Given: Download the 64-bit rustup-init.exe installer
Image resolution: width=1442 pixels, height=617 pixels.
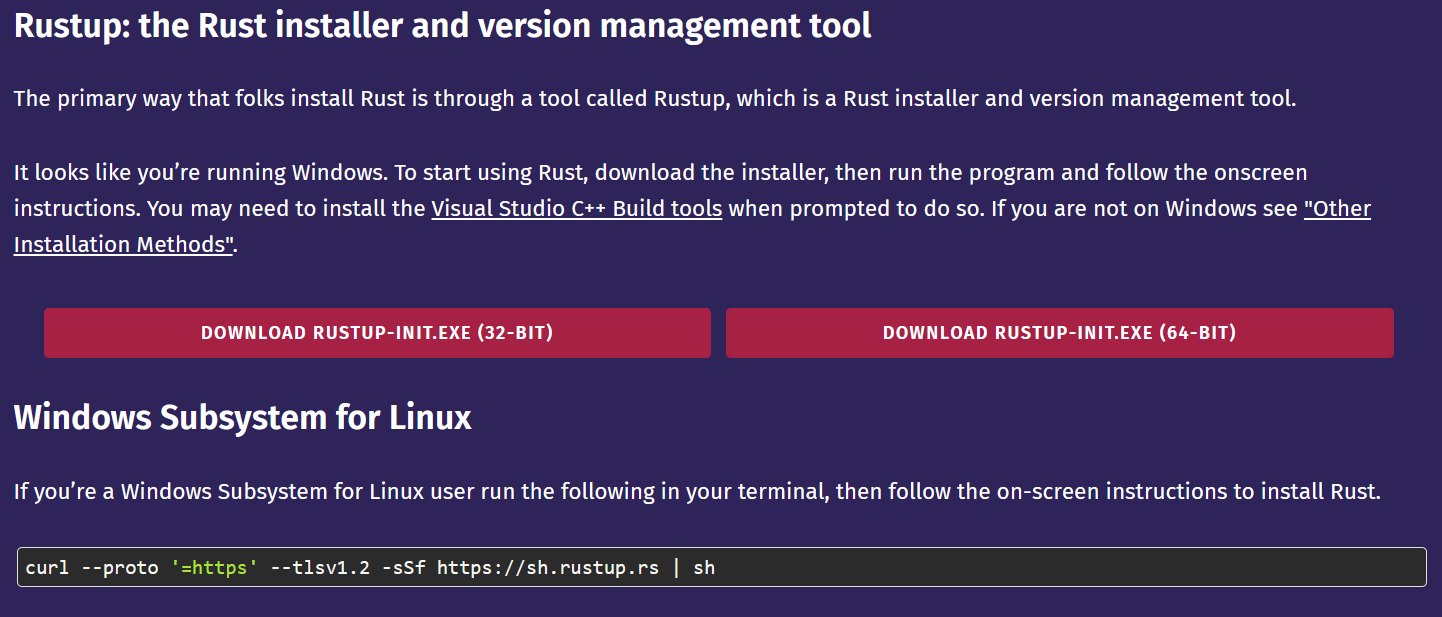Looking at the screenshot, I should click(x=1059, y=333).
